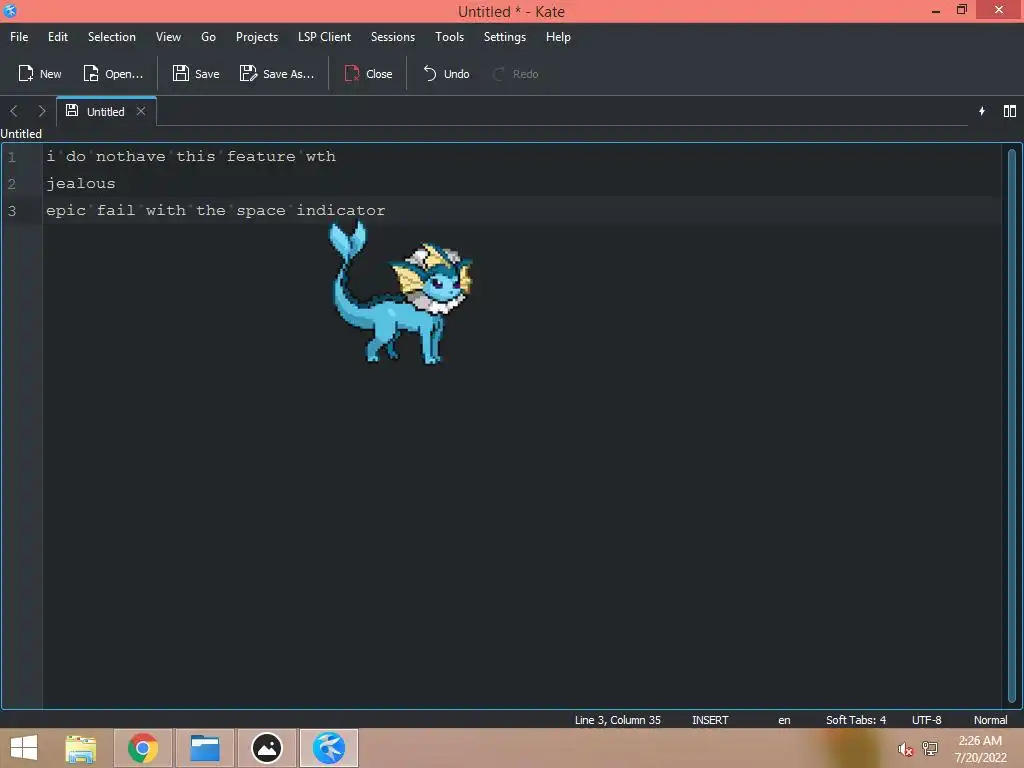Open the clock showing 2:26 AM
The width and height of the screenshot is (1024, 768).
tap(980, 749)
